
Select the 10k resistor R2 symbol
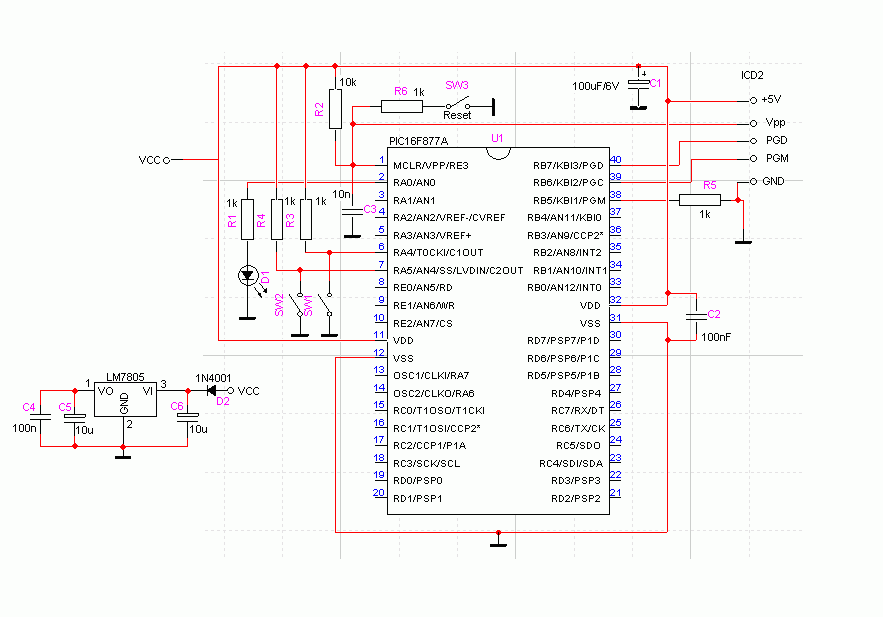pos(336,109)
